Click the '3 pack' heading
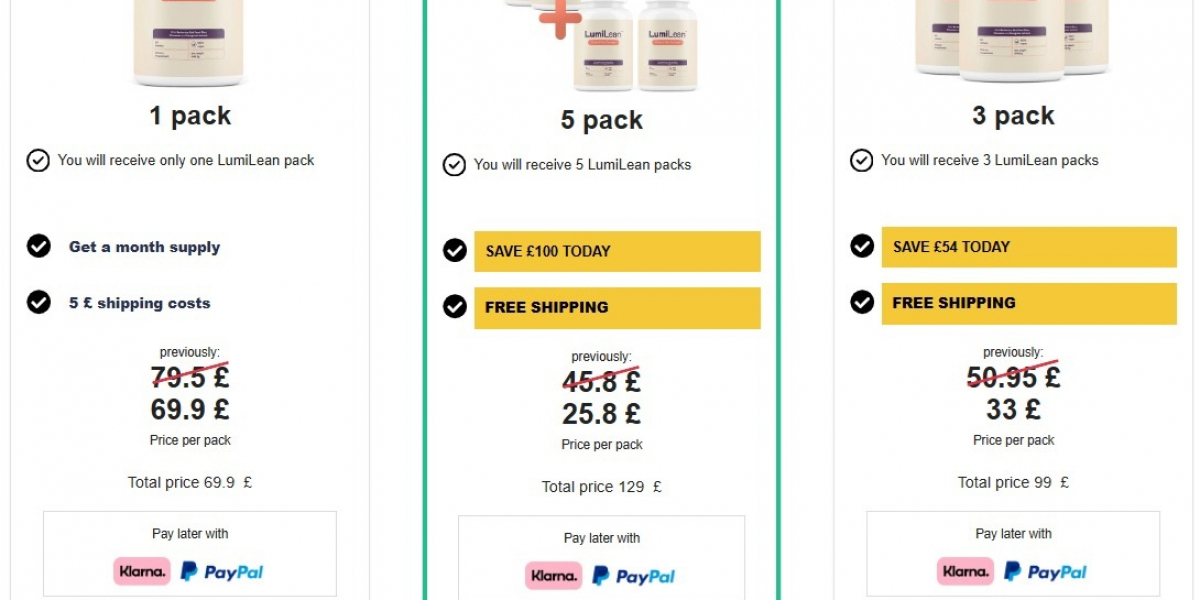1200x600 pixels. pyautogui.click(x=1013, y=116)
